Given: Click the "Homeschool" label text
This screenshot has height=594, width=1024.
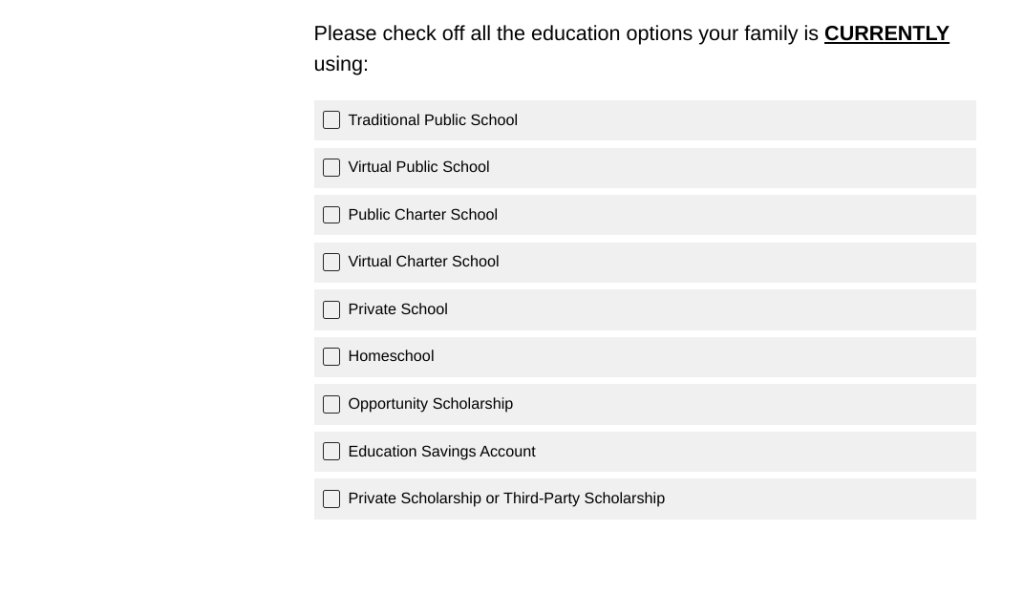Looking at the screenshot, I should (x=391, y=356).
